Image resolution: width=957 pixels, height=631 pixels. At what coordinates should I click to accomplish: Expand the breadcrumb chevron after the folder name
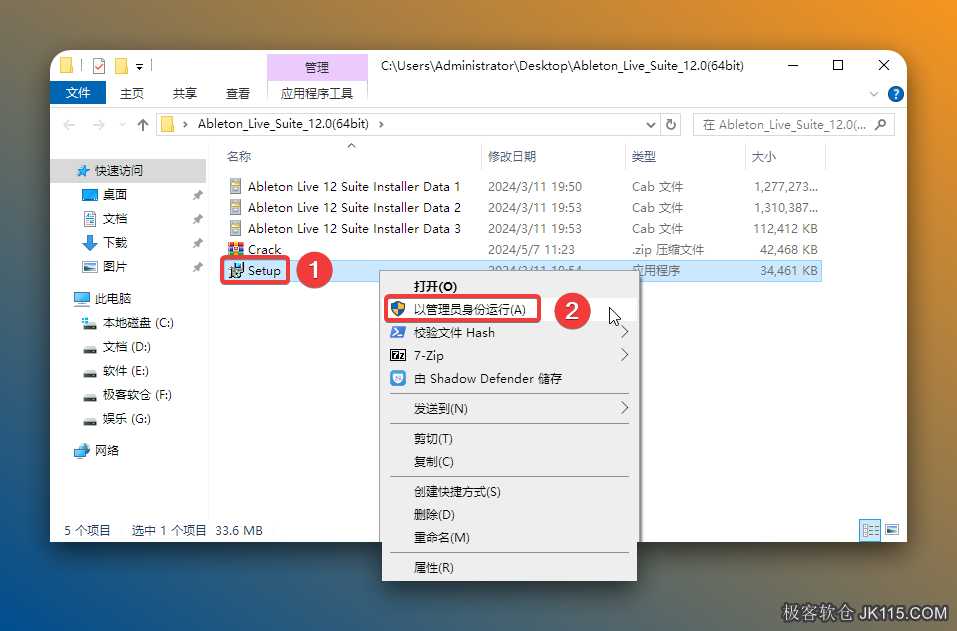click(x=381, y=124)
